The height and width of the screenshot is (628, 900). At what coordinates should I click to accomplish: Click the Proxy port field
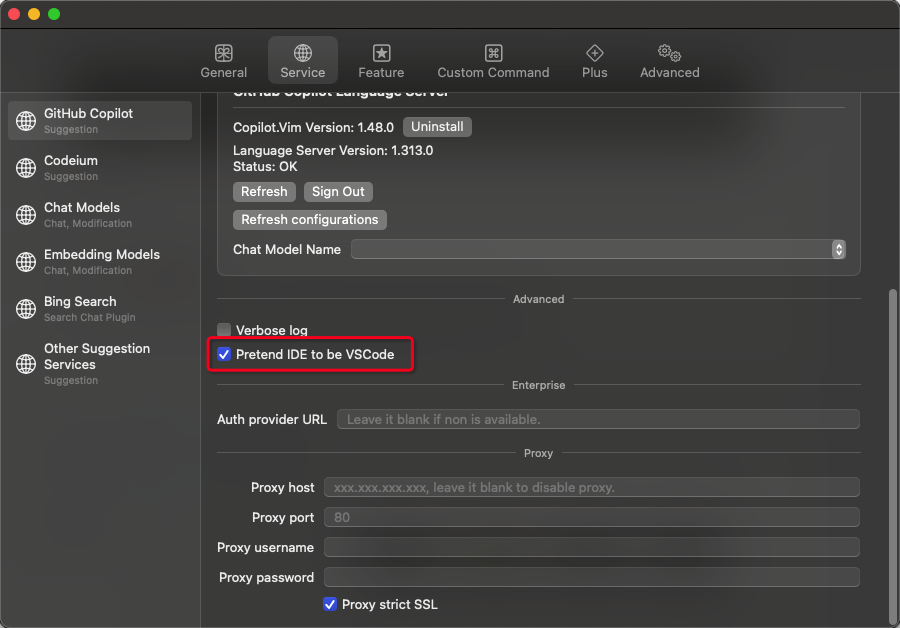[x=592, y=517]
